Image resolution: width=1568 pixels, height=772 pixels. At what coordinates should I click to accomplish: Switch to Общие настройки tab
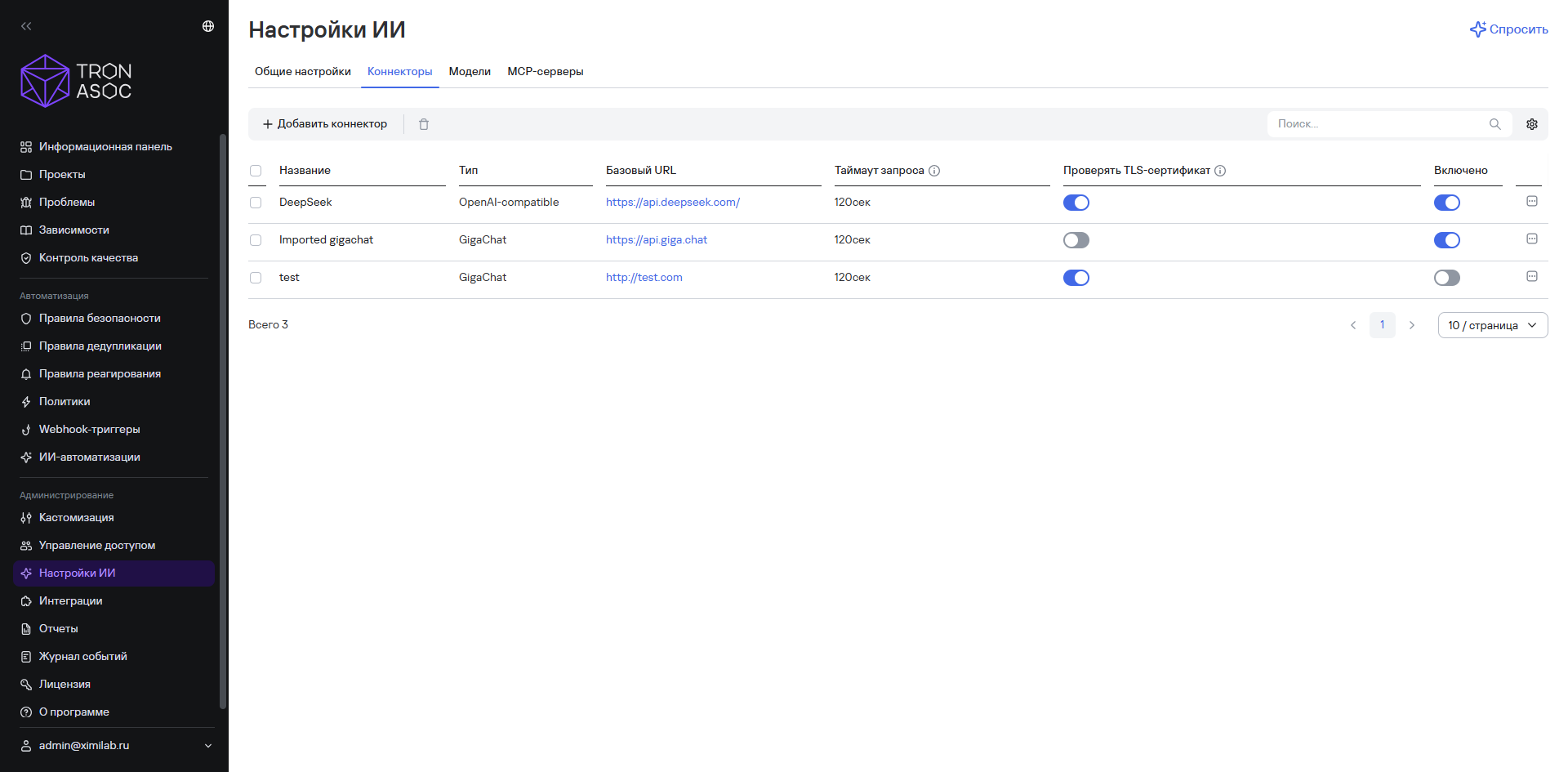pyautogui.click(x=303, y=72)
